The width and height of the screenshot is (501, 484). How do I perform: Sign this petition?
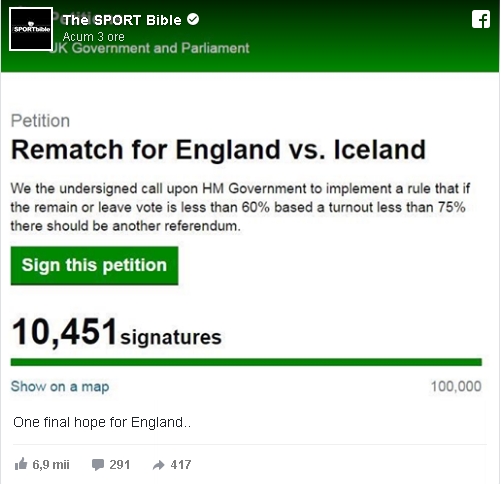(x=94, y=266)
